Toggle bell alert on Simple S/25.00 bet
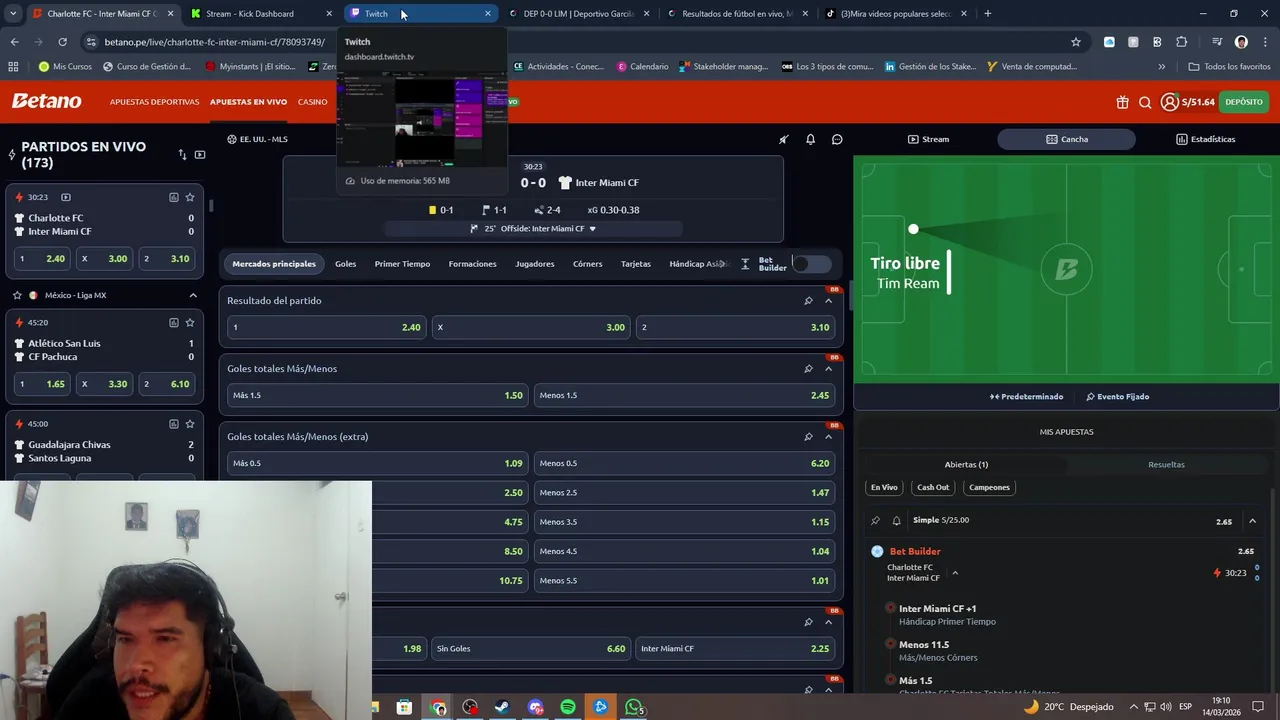Image resolution: width=1280 pixels, height=720 pixels. click(896, 520)
